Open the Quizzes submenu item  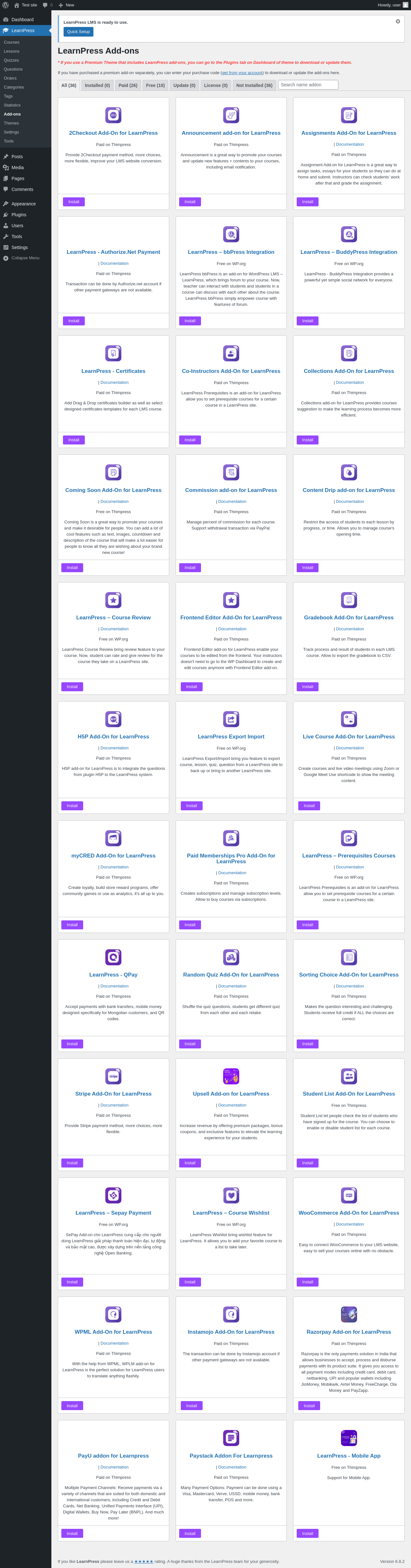[x=26, y=60]
